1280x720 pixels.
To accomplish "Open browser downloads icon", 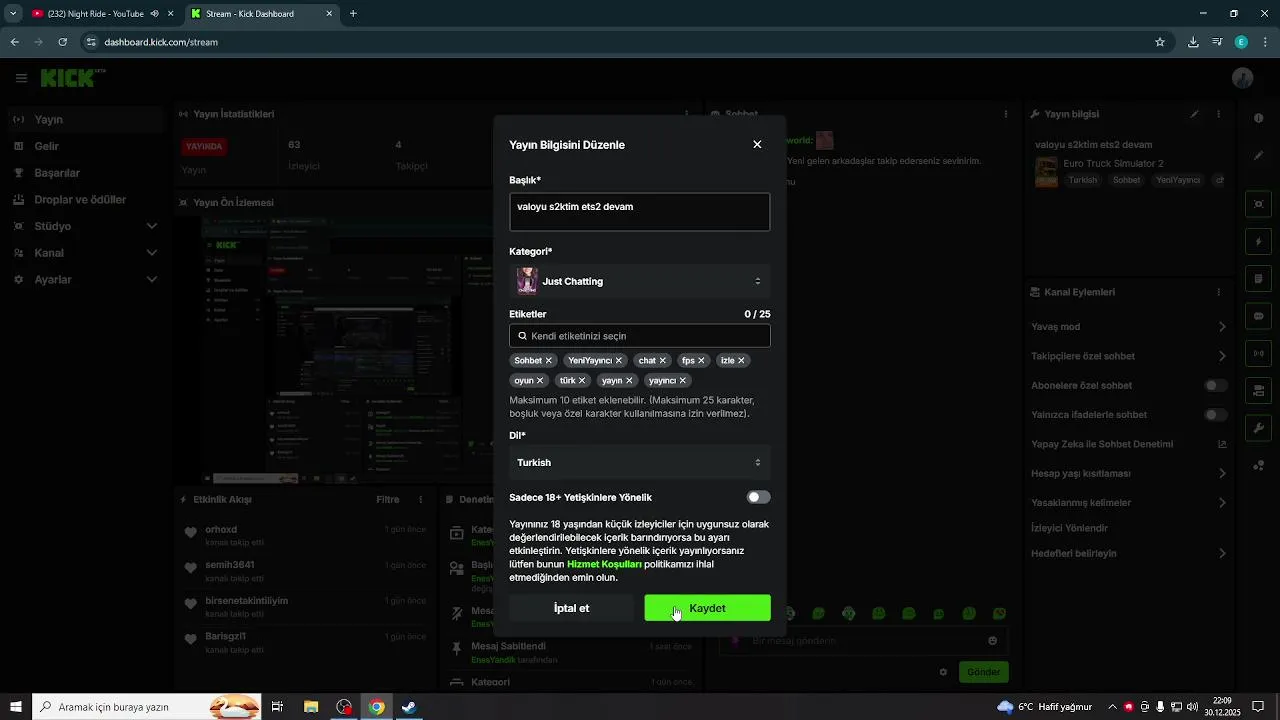I will (1193, 42).
